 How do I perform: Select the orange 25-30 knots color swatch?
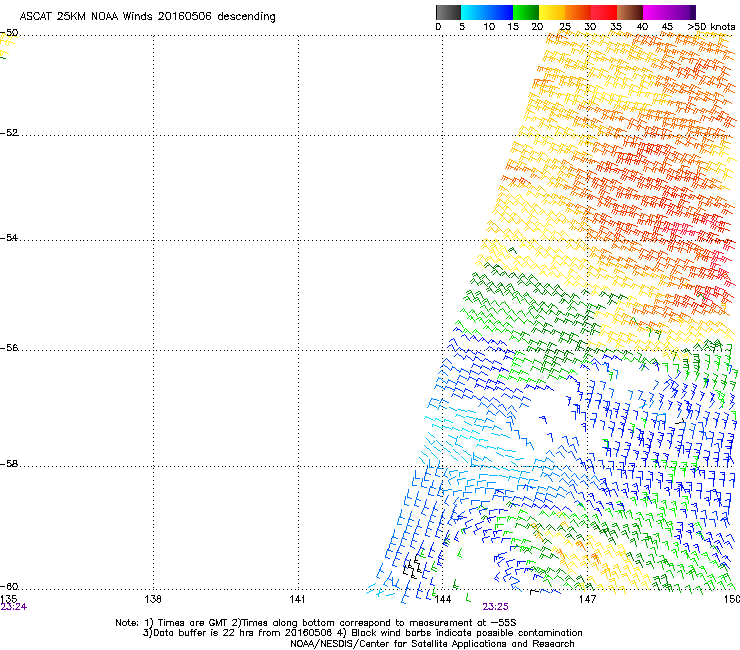(578, 12)
